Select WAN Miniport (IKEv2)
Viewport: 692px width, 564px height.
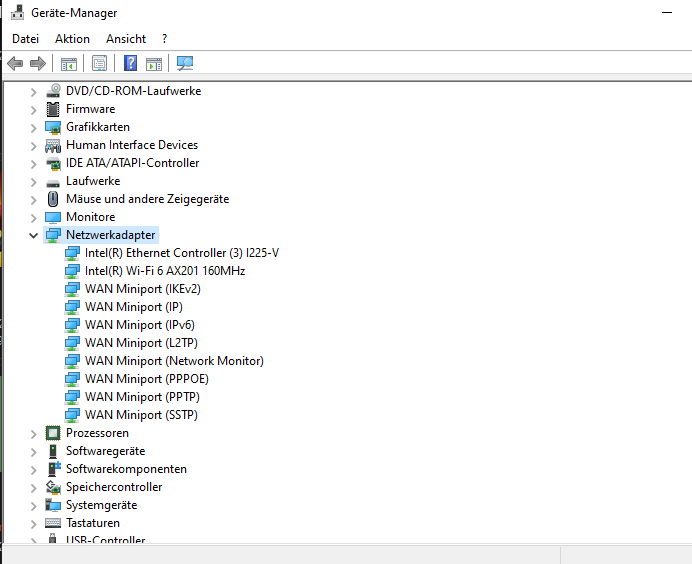tap(143, 289)
